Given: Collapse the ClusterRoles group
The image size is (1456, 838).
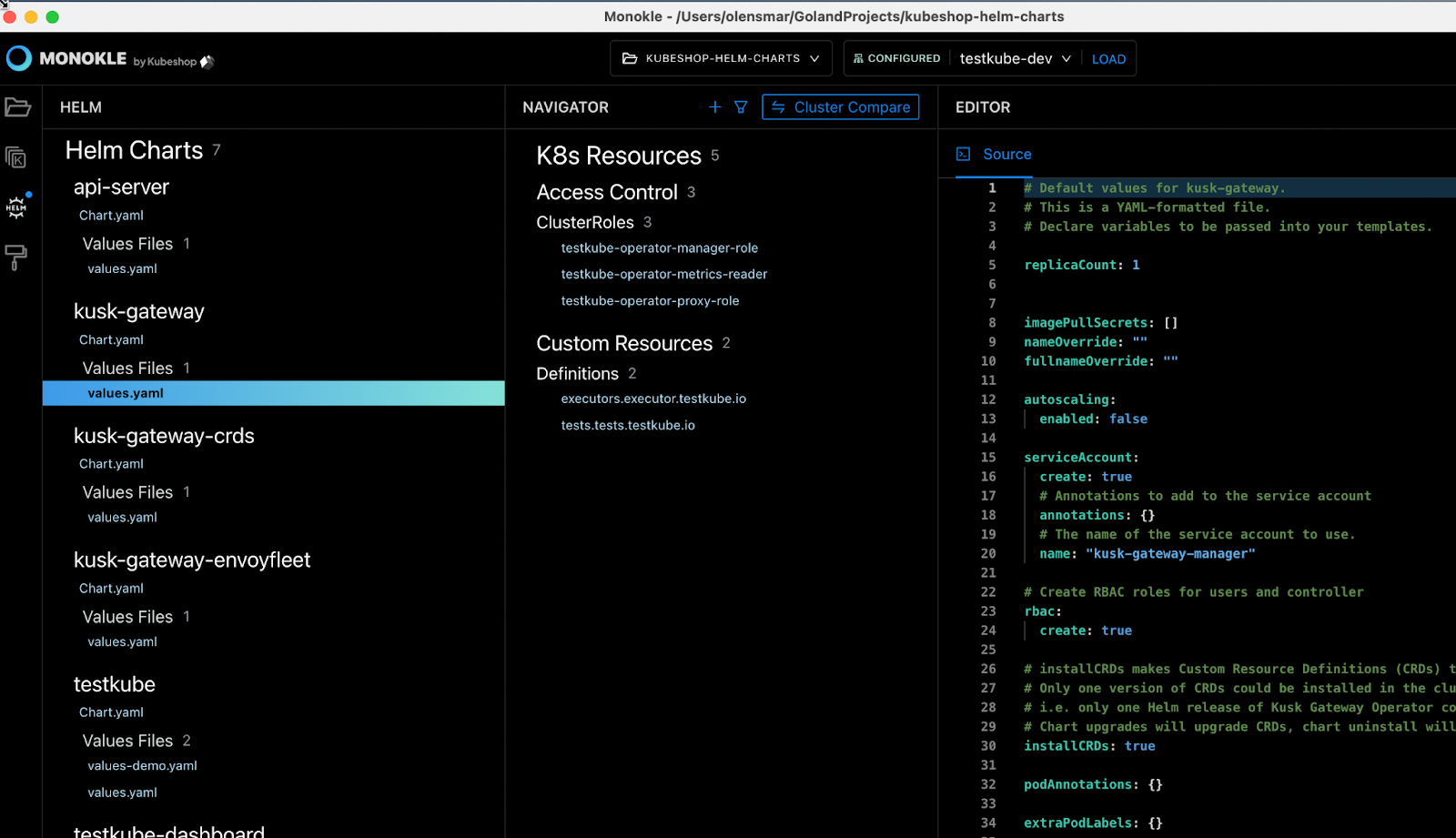Looking at the screenshot, I should coord(585,223).
